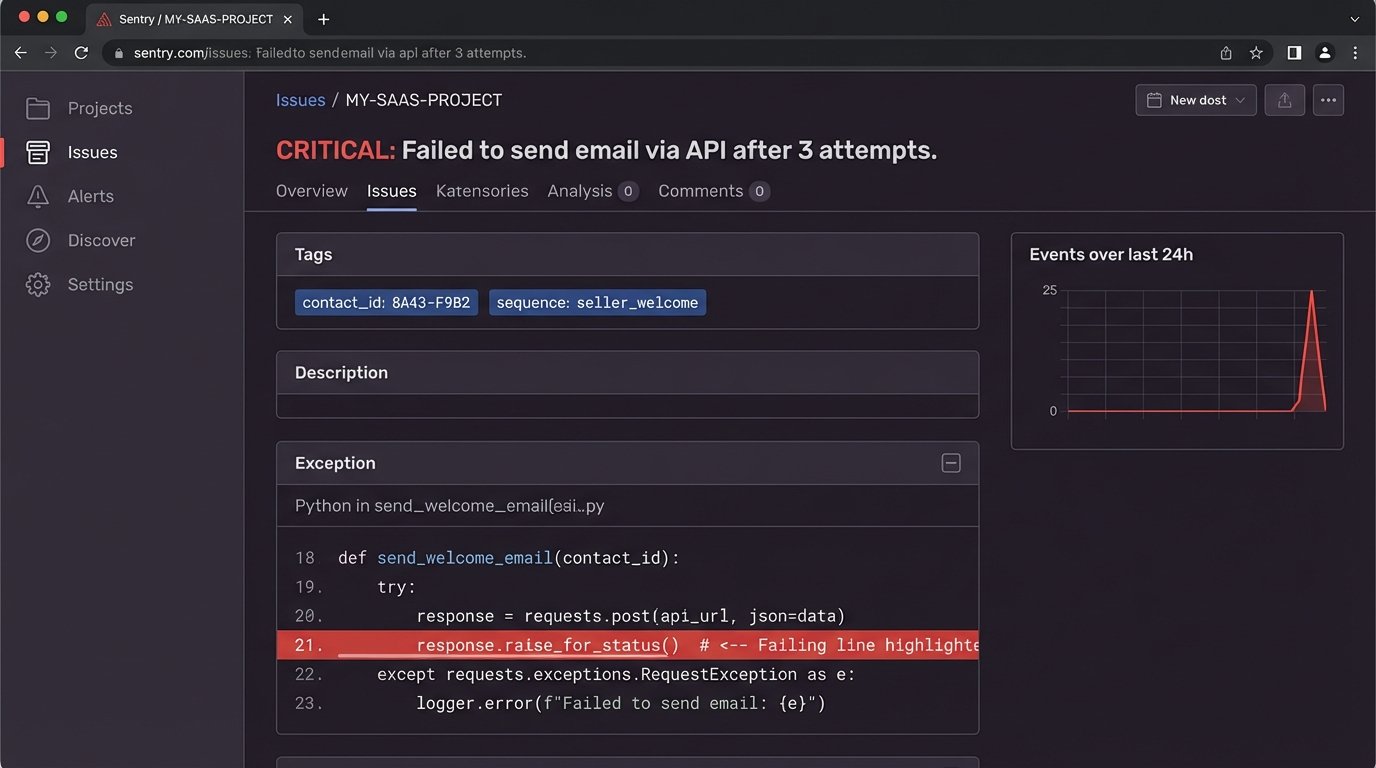Open Alerts warning triangle icon
The height and width of the screenshot is (768, 1376).
pos(38,196)
